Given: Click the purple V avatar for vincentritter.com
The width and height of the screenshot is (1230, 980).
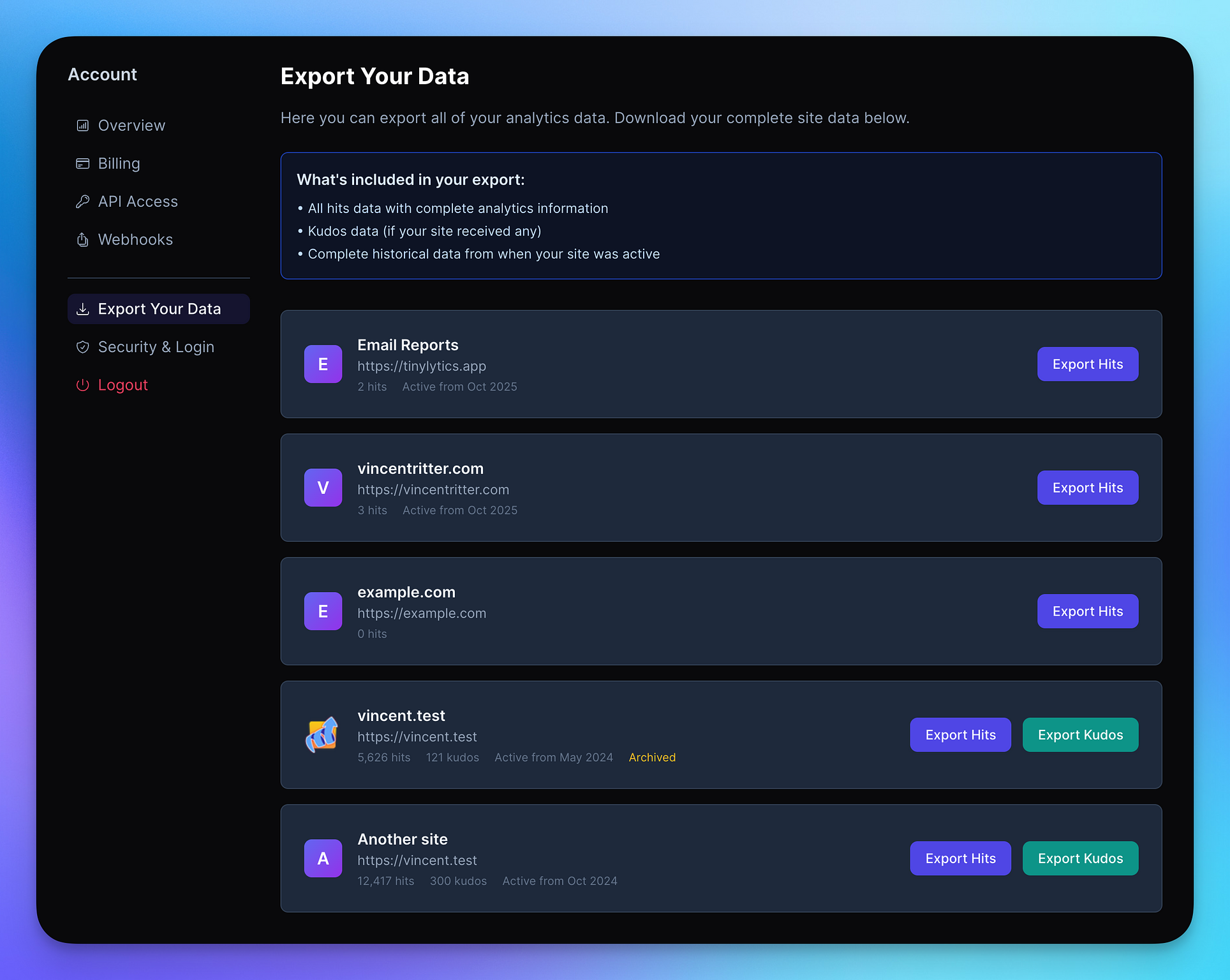Looking at the screenshot, I should 323,488.
